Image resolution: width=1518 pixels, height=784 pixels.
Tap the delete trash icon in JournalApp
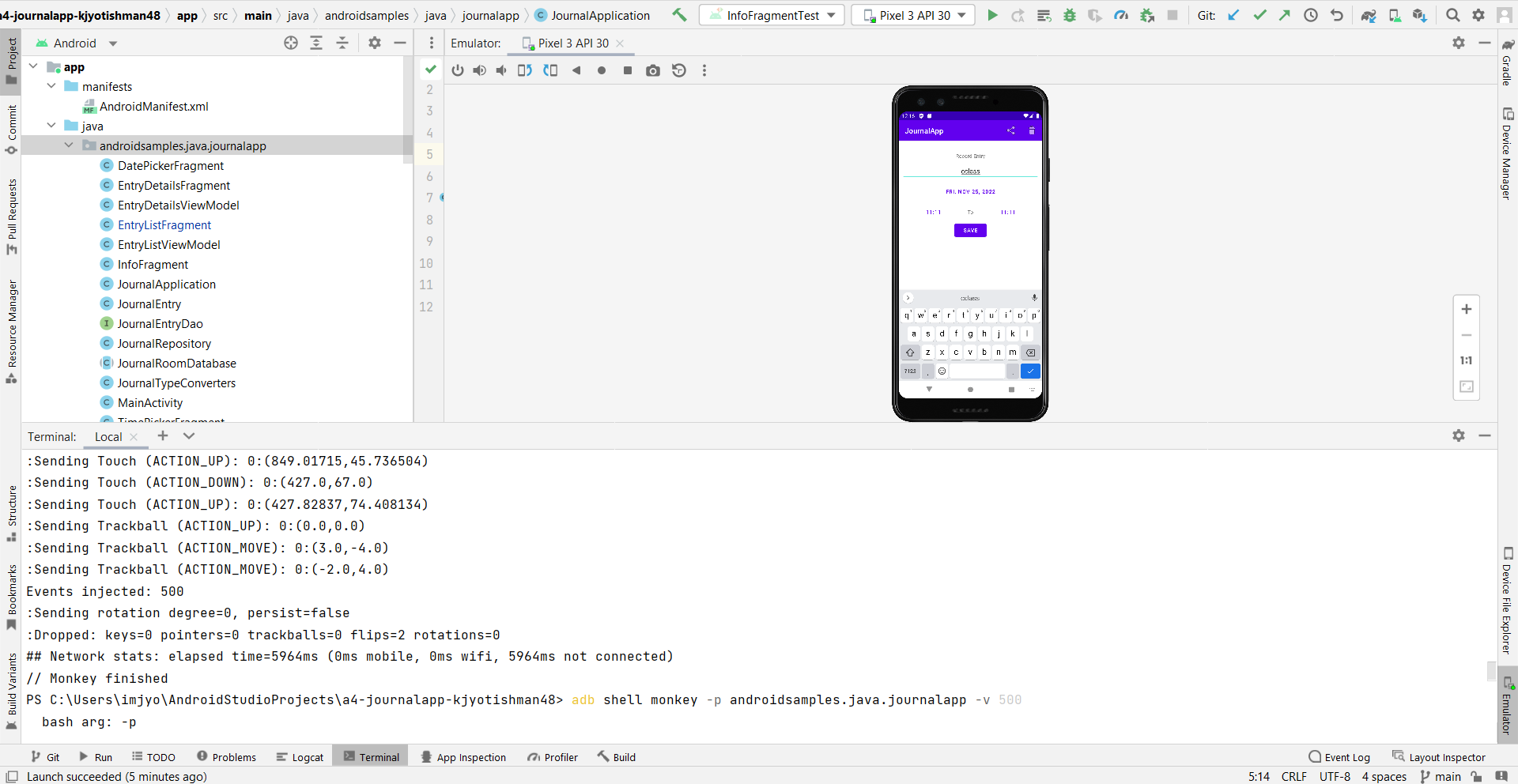tap(1032, 130)
